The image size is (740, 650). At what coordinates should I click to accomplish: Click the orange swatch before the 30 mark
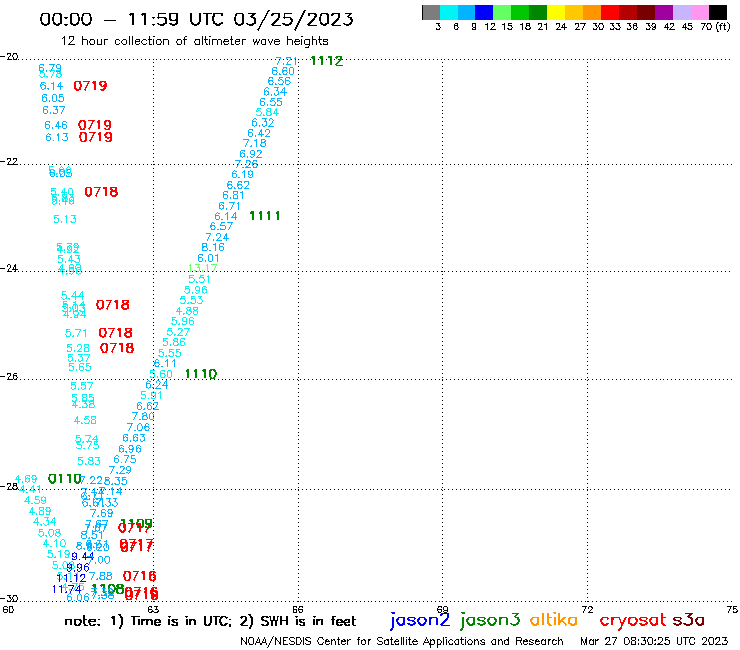coord(592,12)
